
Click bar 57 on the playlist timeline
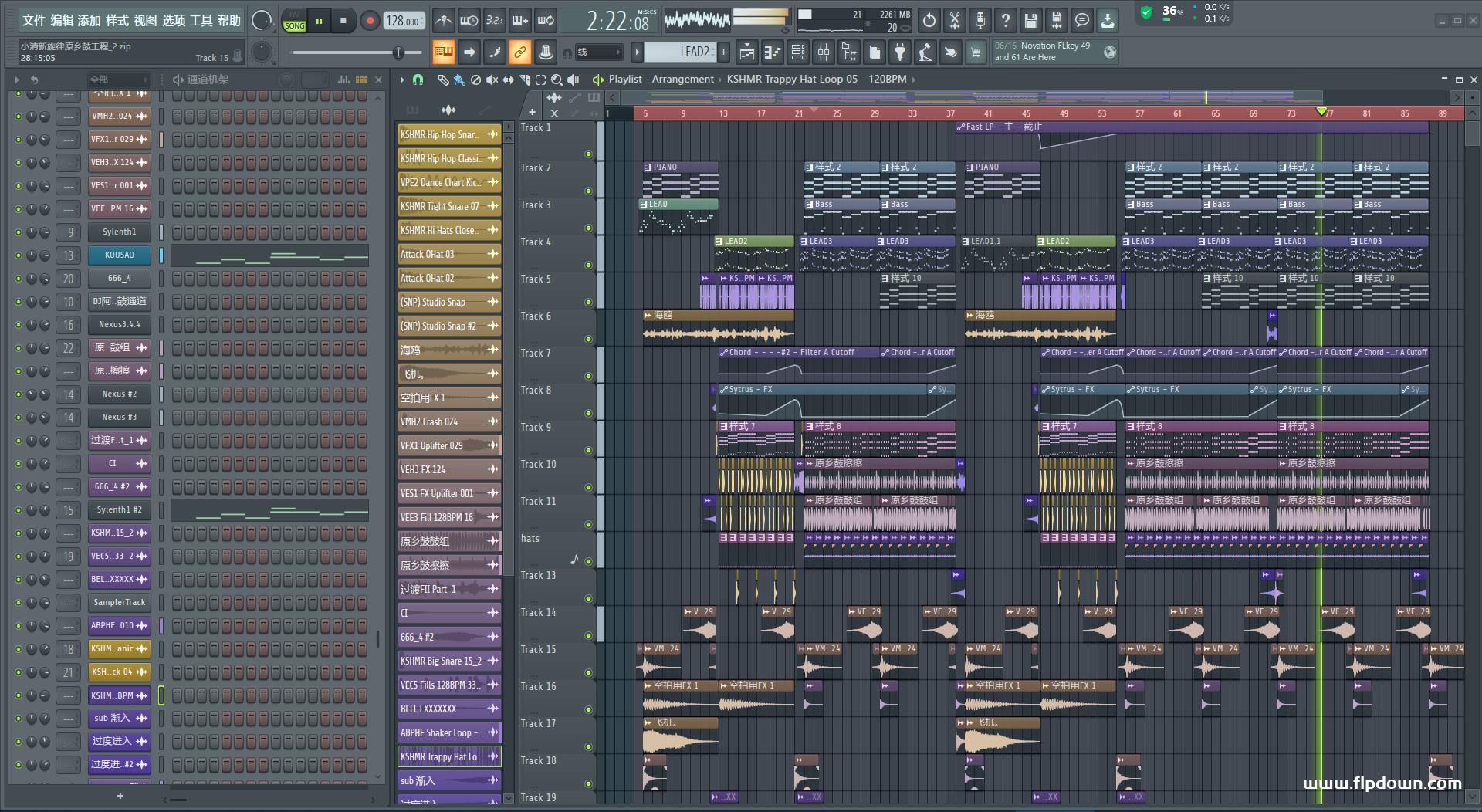tap(1140, 113)
